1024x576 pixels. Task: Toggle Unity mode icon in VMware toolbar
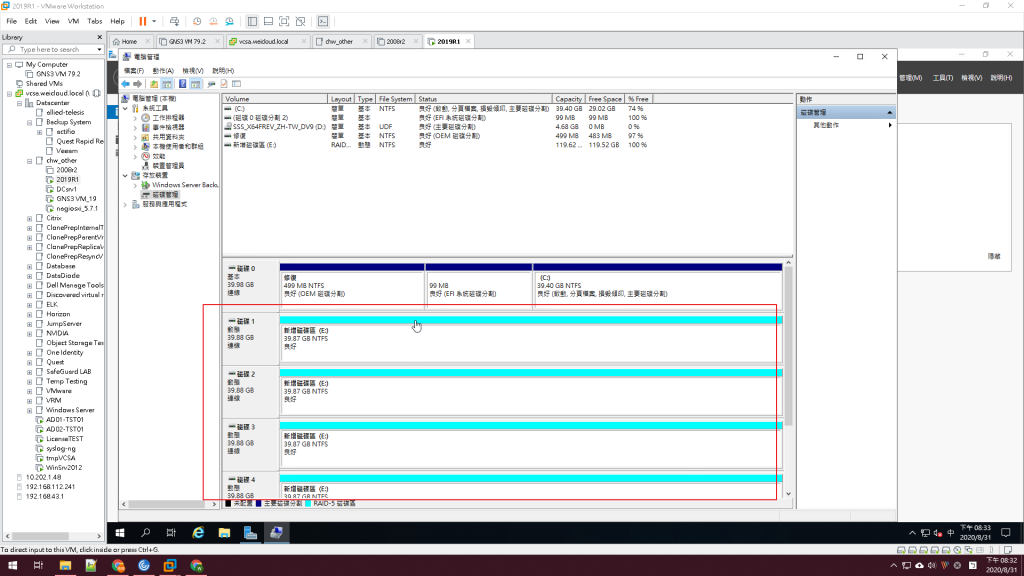[300, 22]
